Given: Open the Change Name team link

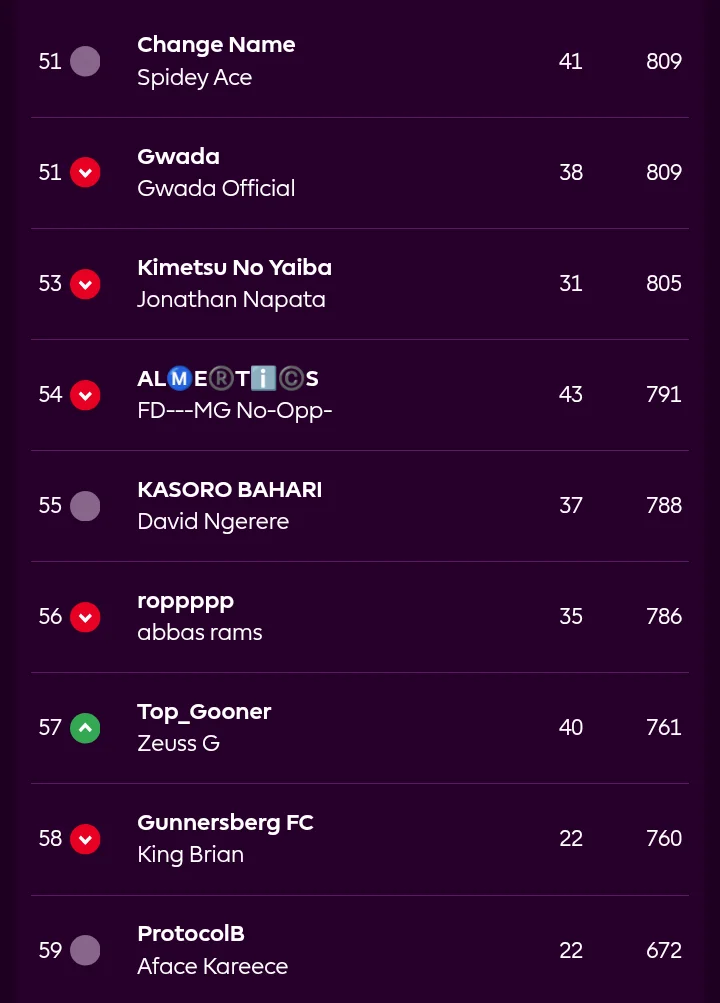Looking at the screenshot, I should click(x=216, y=45).
